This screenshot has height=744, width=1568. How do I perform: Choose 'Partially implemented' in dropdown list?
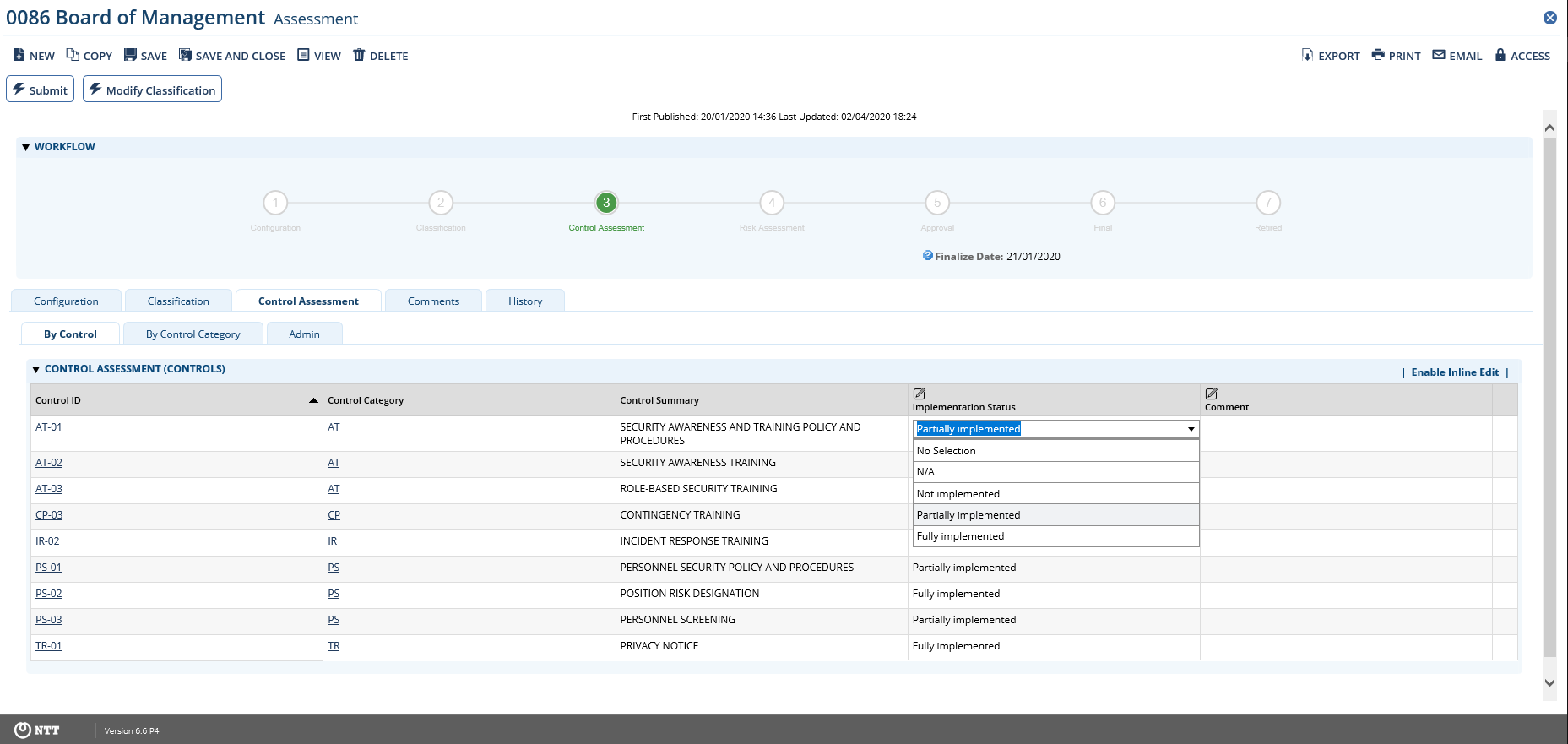[1056, 515]
